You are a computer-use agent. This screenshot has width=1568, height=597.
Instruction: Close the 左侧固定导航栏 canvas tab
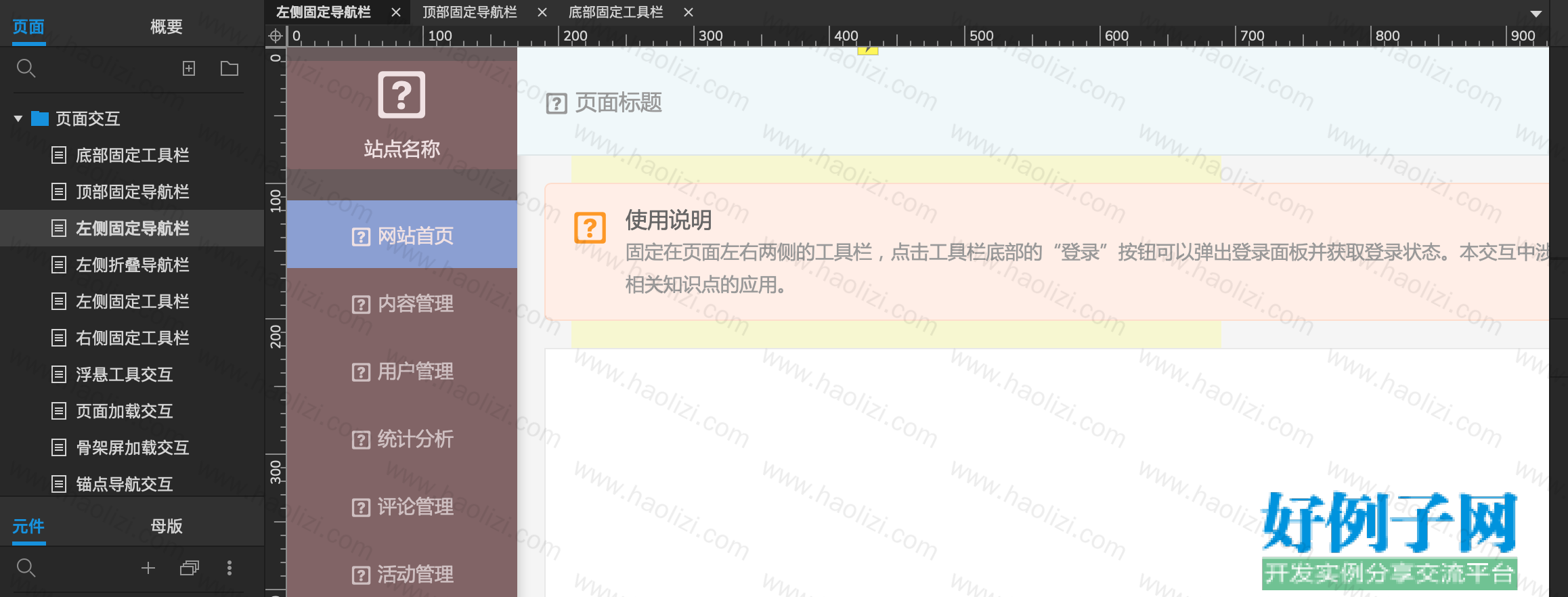[396, 12]
